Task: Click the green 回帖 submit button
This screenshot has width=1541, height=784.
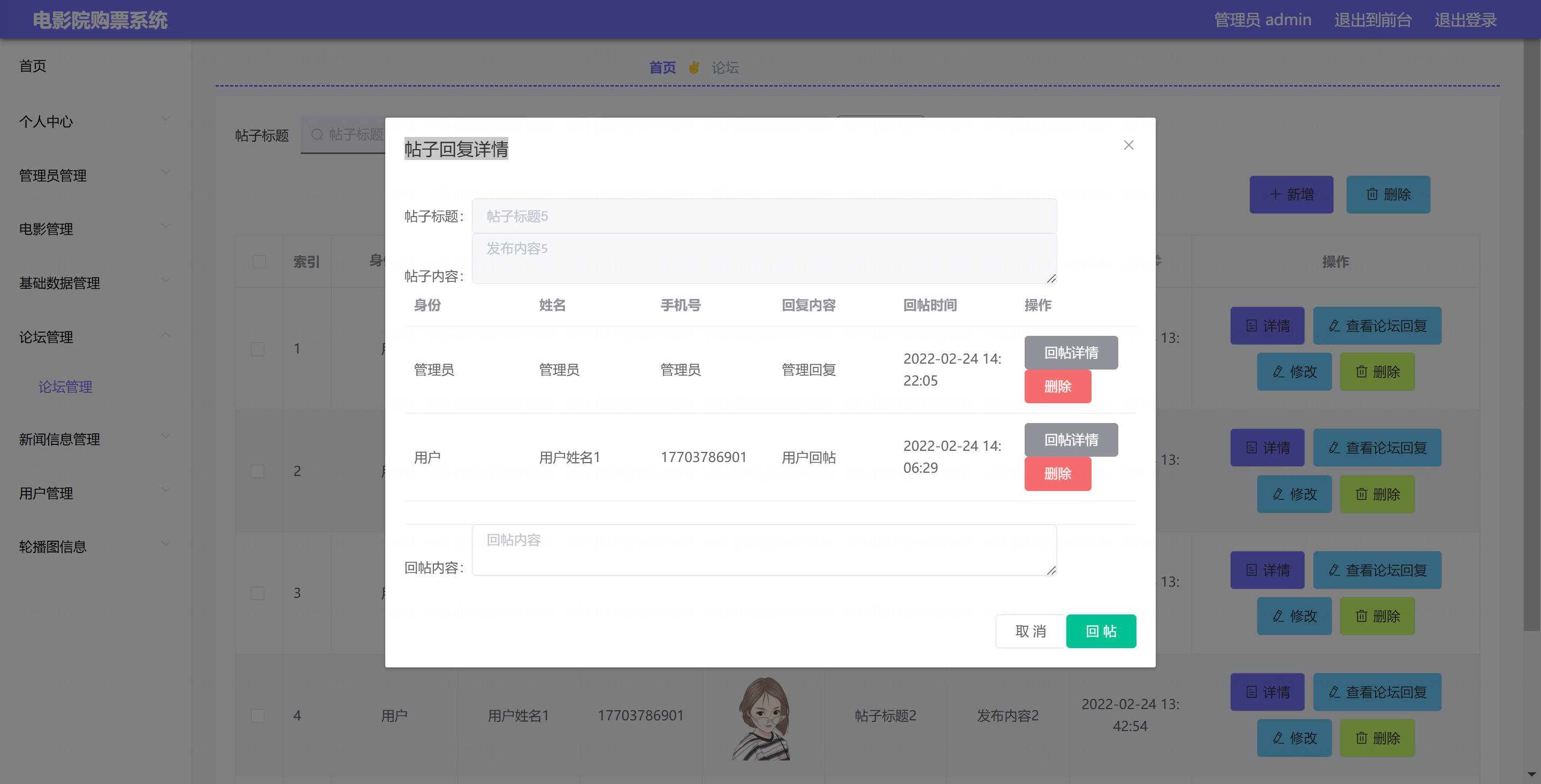Action: click(1100, 631)
